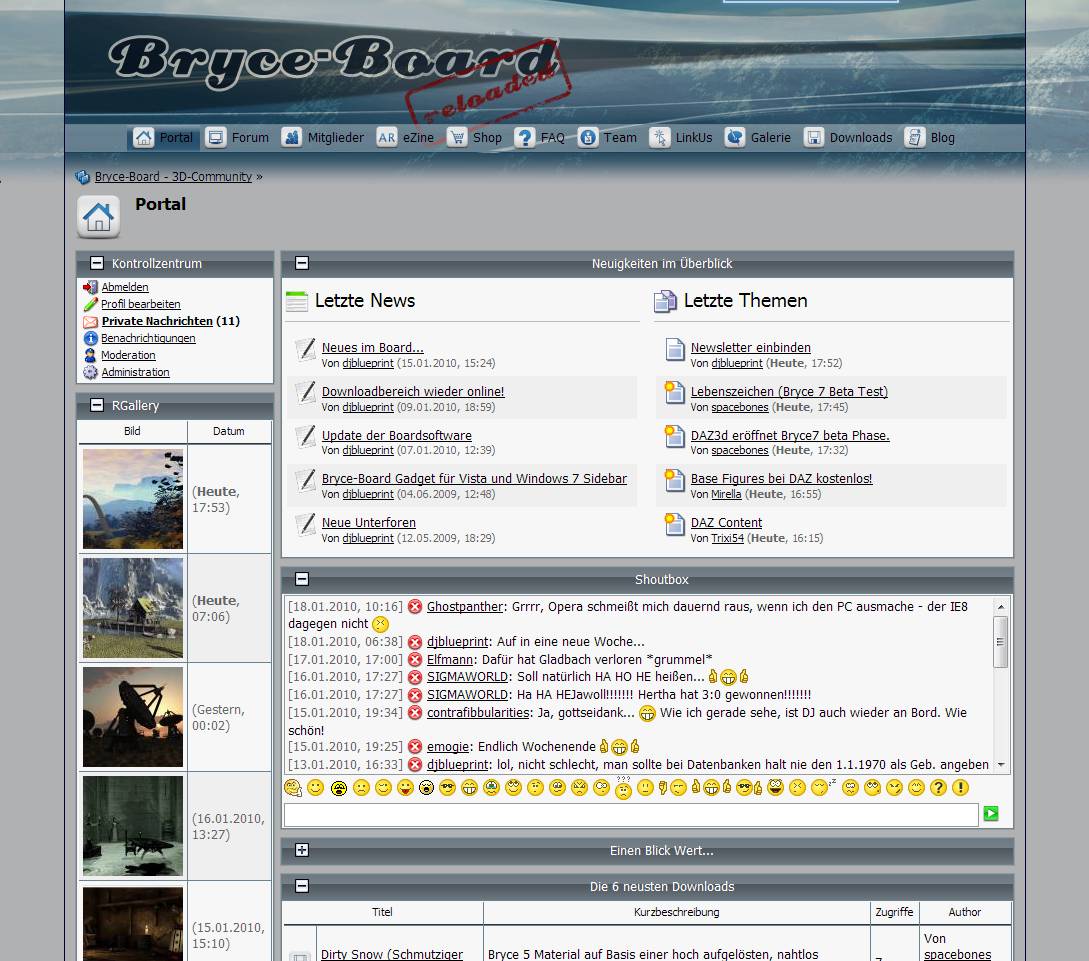Delete Elfmann's shout with red X
The image size is (1089, 961).
415,660
